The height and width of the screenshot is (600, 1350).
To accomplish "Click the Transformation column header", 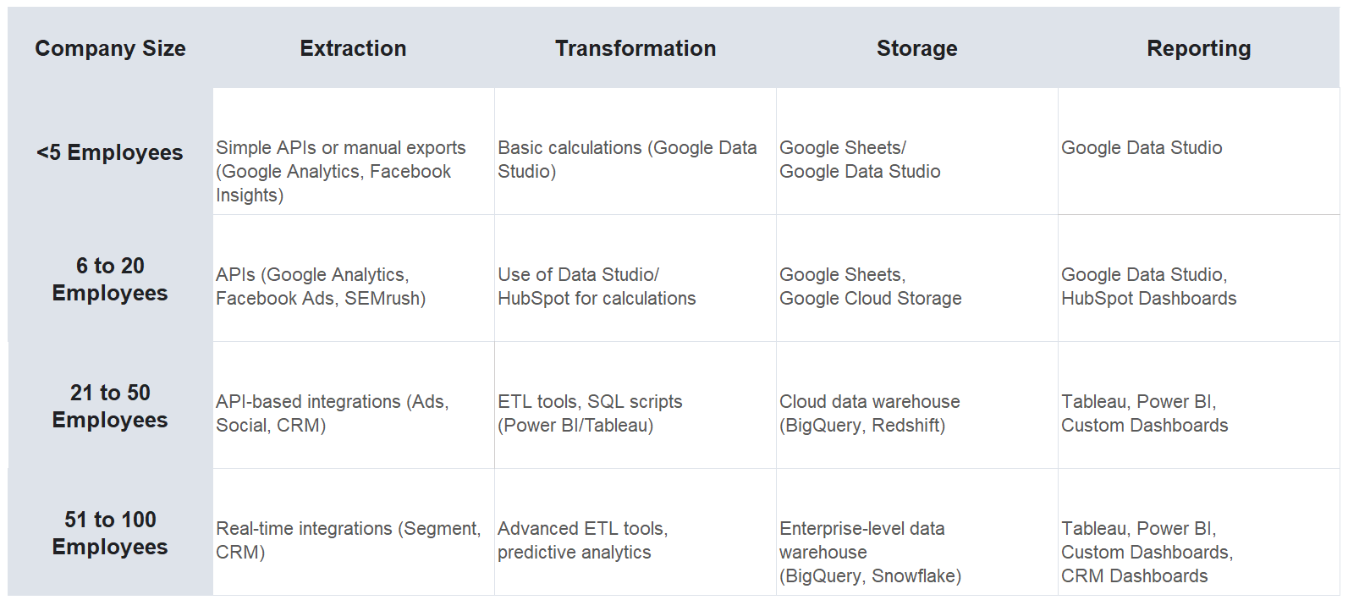I will coord(635,49).
